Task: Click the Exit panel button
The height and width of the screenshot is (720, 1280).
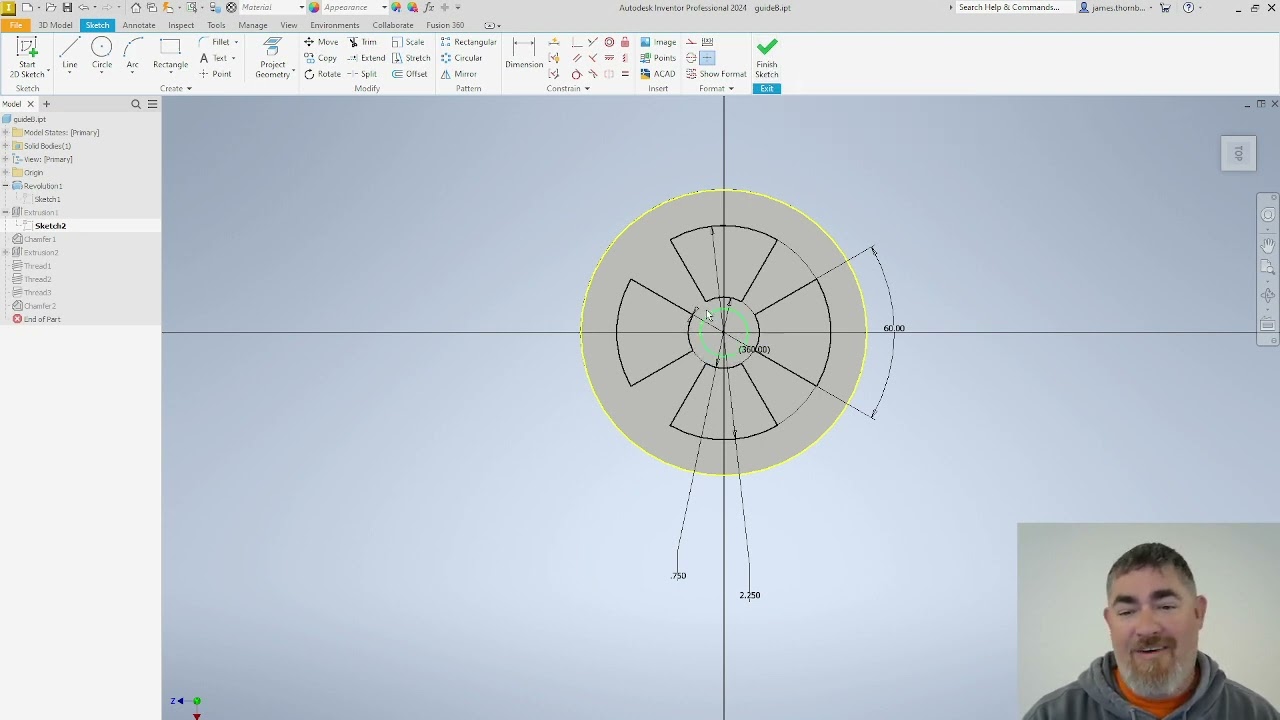Action: [x=767, y=89]
